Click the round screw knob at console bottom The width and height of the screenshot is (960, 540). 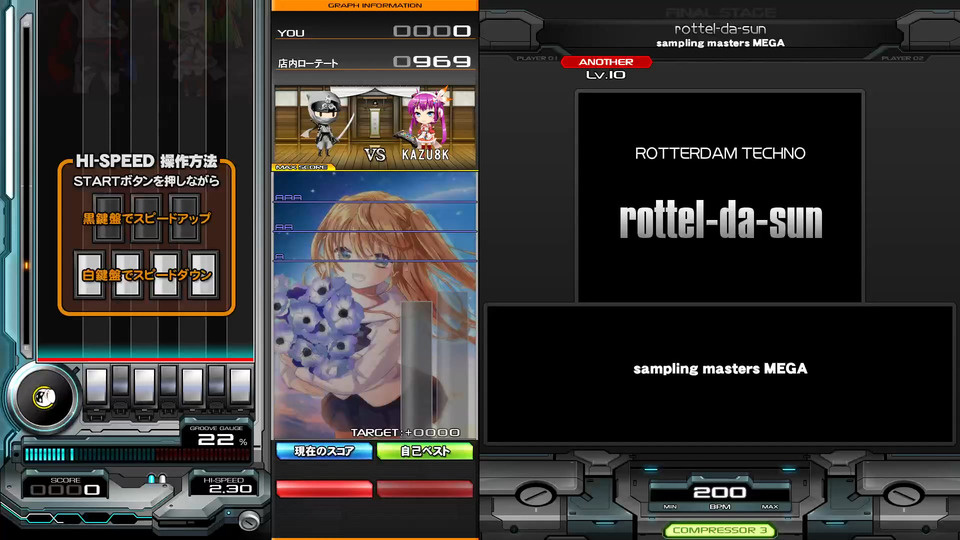(x=249, y=520)
